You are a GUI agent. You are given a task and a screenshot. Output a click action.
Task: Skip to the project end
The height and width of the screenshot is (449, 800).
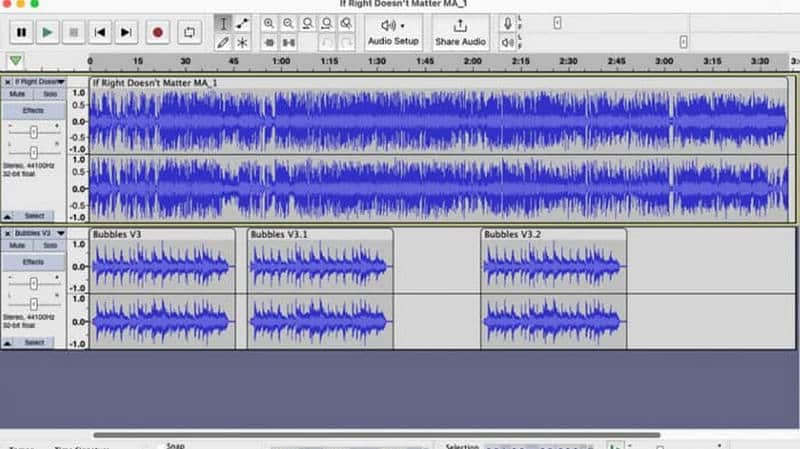pos(126,33)
